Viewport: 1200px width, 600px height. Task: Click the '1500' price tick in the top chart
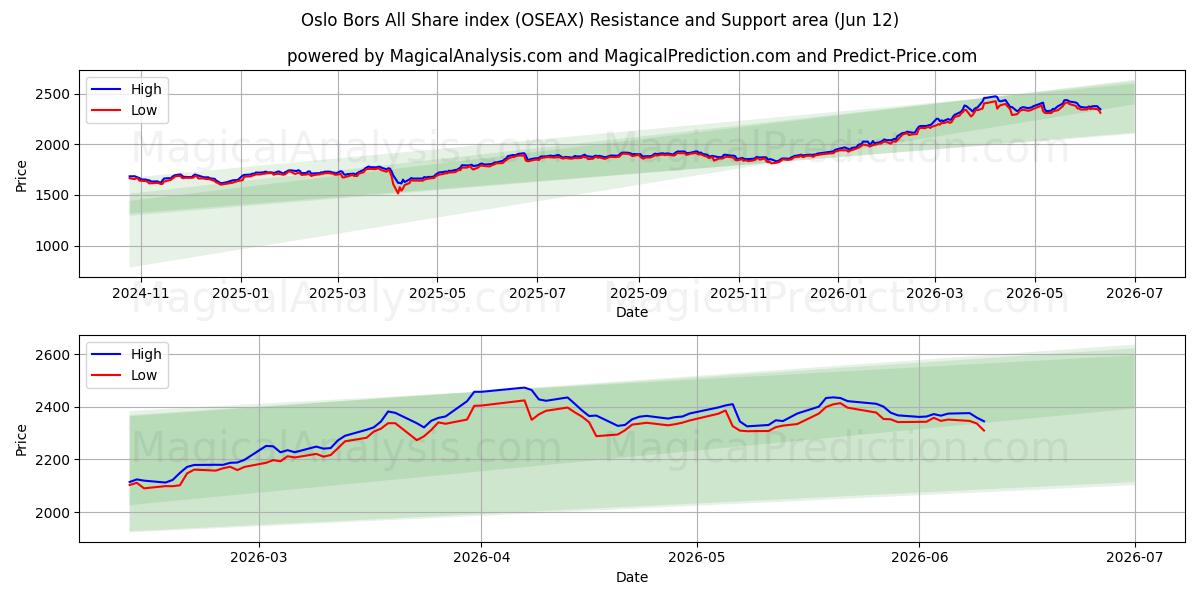pyautogui.click(x=55, y=196)
